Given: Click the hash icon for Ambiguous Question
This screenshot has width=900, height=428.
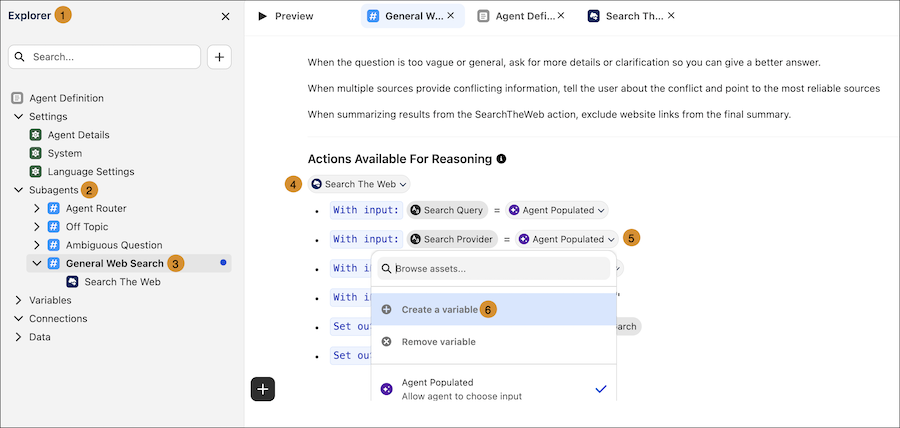Looking at the screenshot, I should tap(53, 245).
